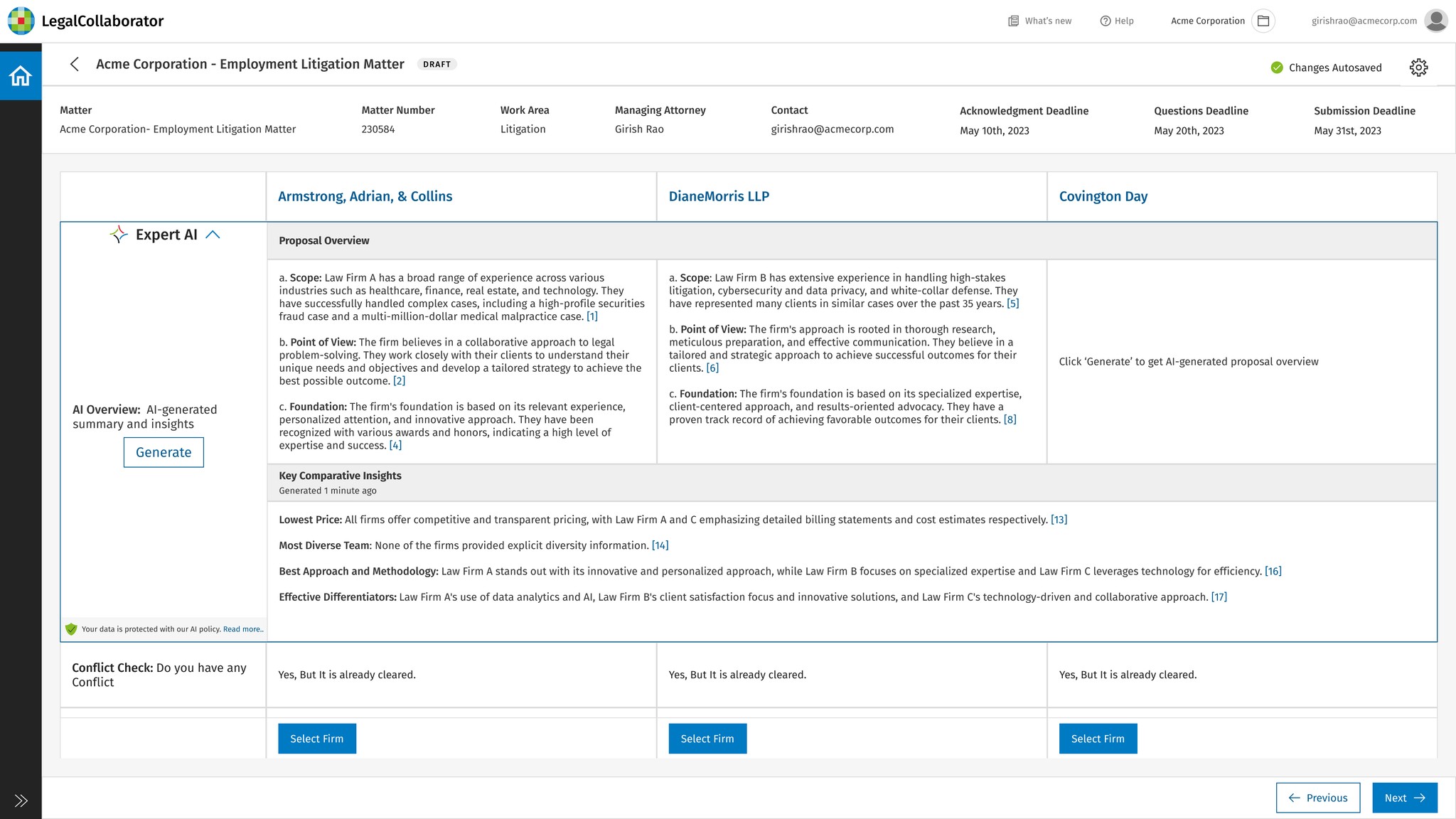Go to the Next step
Screen dimensions: 1456x819
[1404, 798]
